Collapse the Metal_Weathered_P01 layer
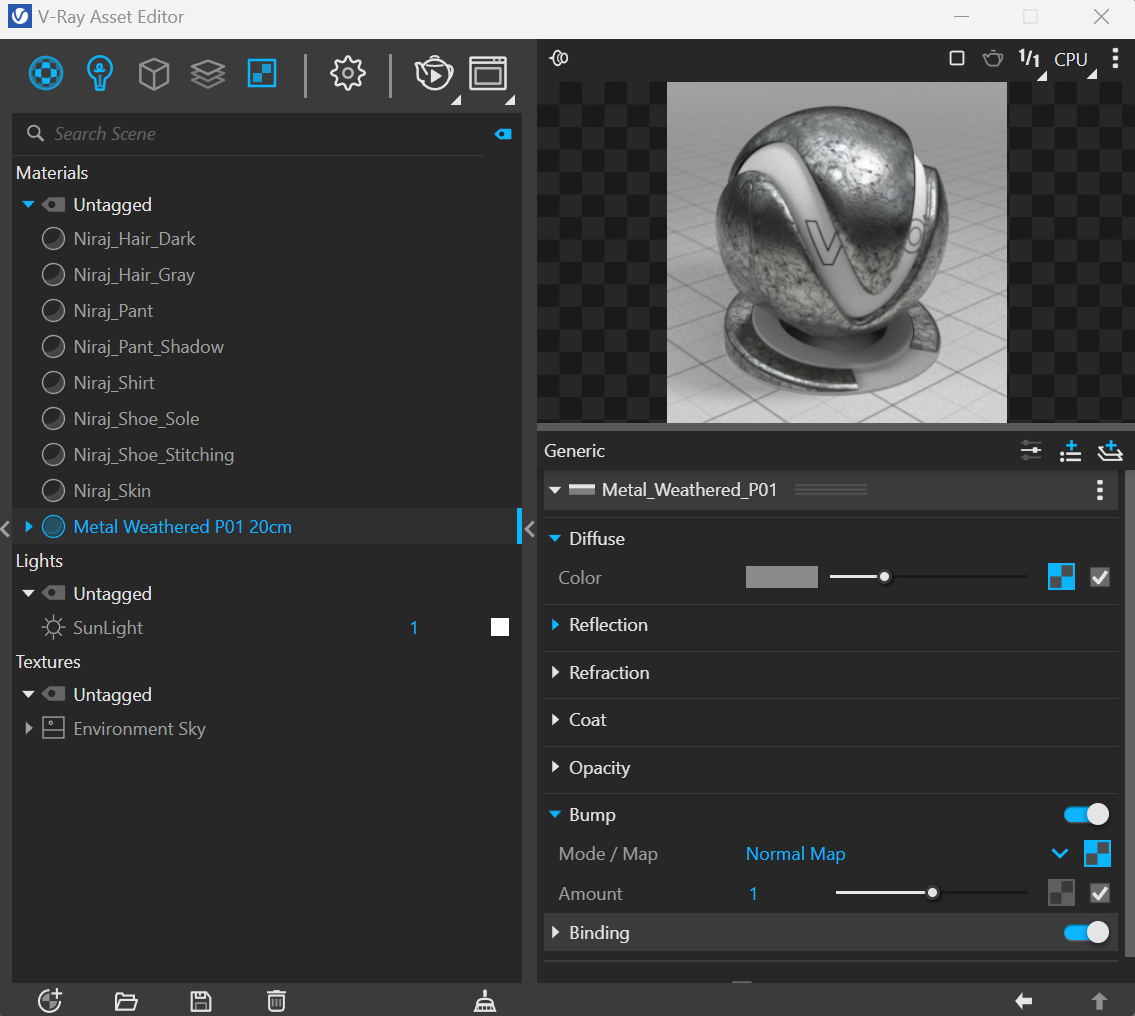This screenshot has width=1135, height=1016. click(555, 490)
